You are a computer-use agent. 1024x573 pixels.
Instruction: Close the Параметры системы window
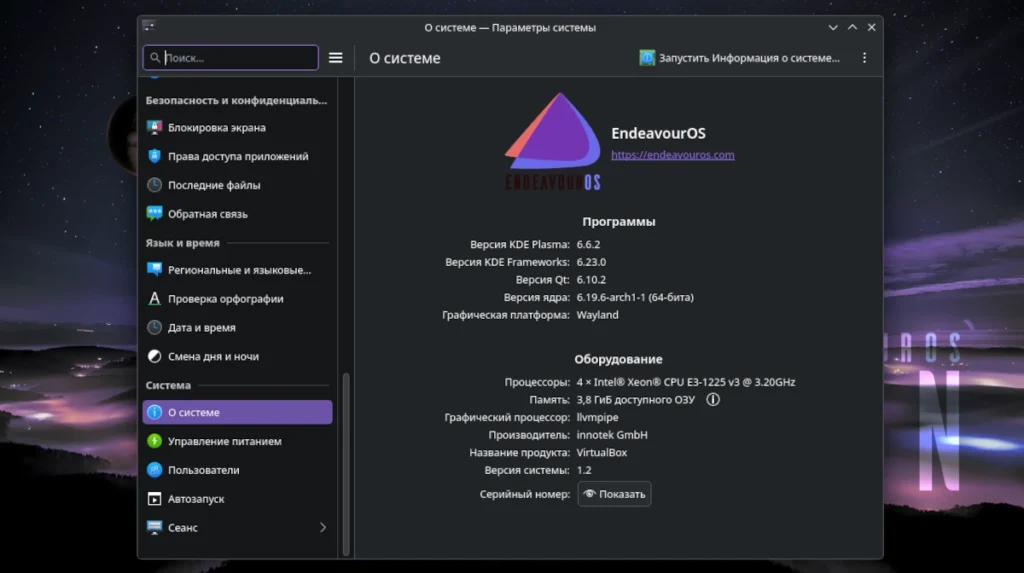pyautogui.click(x=871, y=27)
